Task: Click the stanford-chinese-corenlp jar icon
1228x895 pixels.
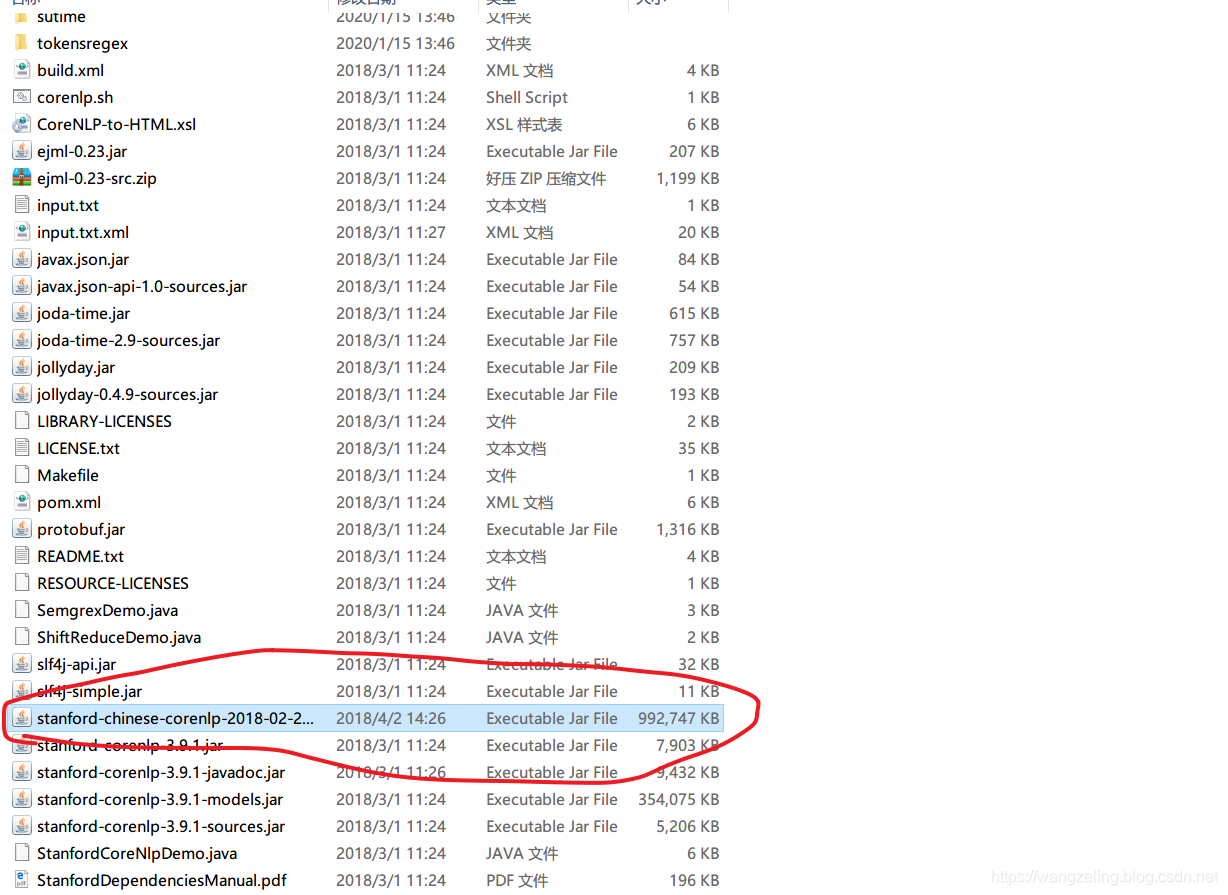Action: 21,718
